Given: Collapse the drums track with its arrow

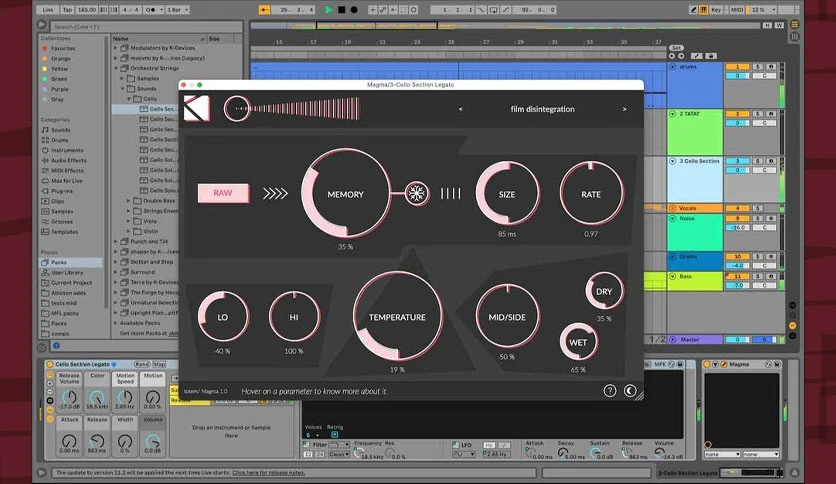Looking at the screenshot, I should (x=673, y=67).
